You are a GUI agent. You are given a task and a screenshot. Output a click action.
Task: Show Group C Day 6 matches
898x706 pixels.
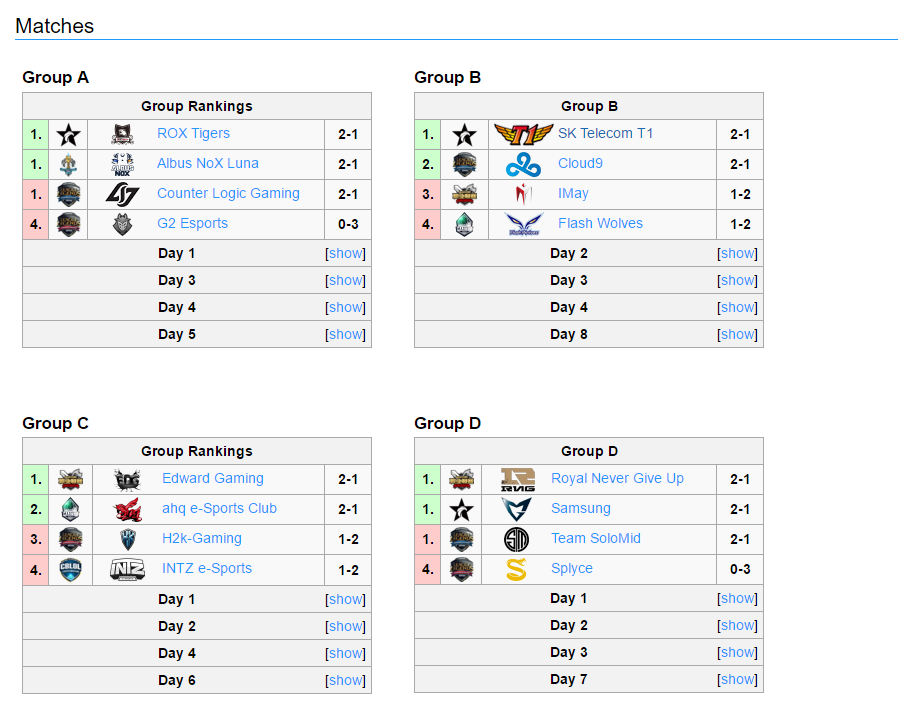(x=345, y=680)
